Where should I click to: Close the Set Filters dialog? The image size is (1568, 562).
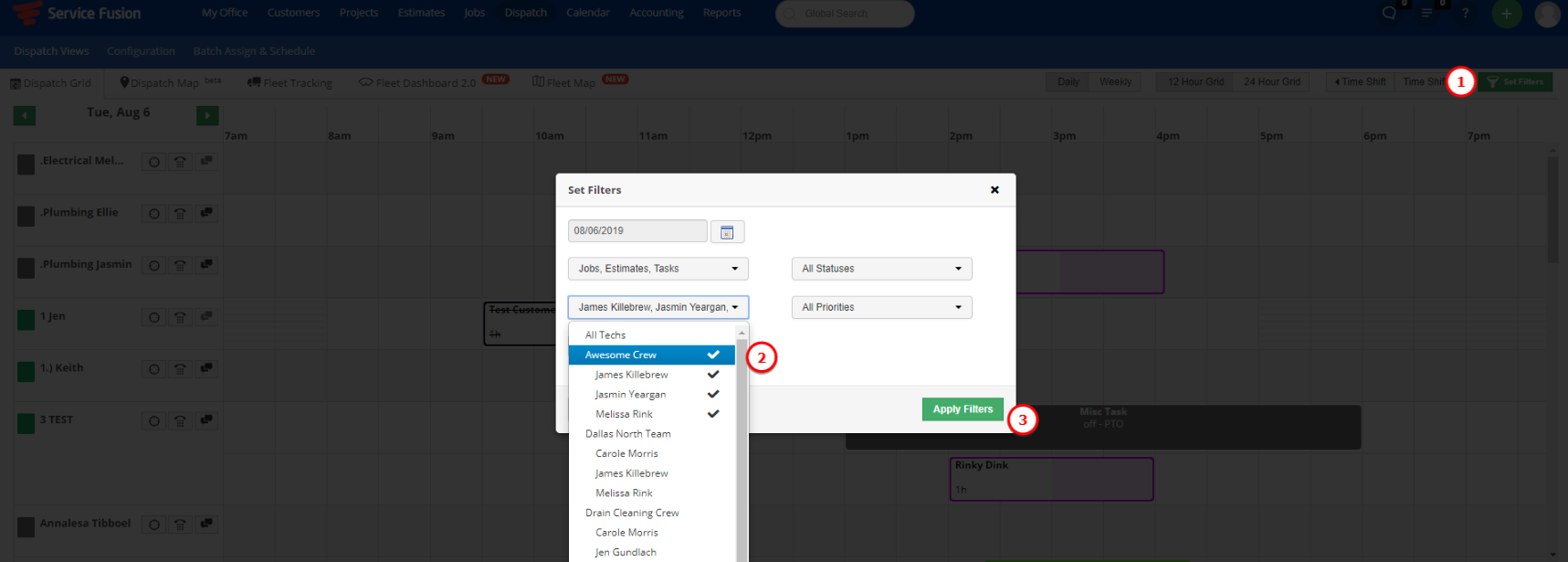[x=994, y=190]
